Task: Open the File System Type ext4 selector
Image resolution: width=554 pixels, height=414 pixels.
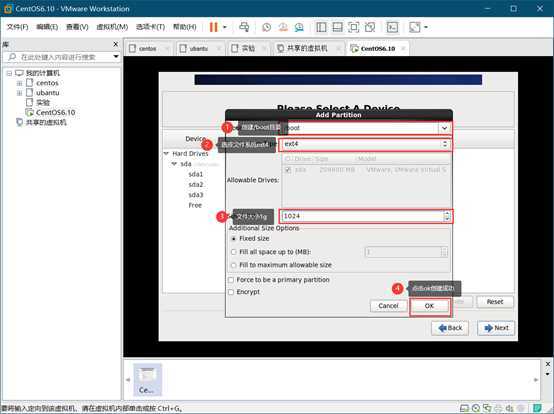Action: (365, 144)
